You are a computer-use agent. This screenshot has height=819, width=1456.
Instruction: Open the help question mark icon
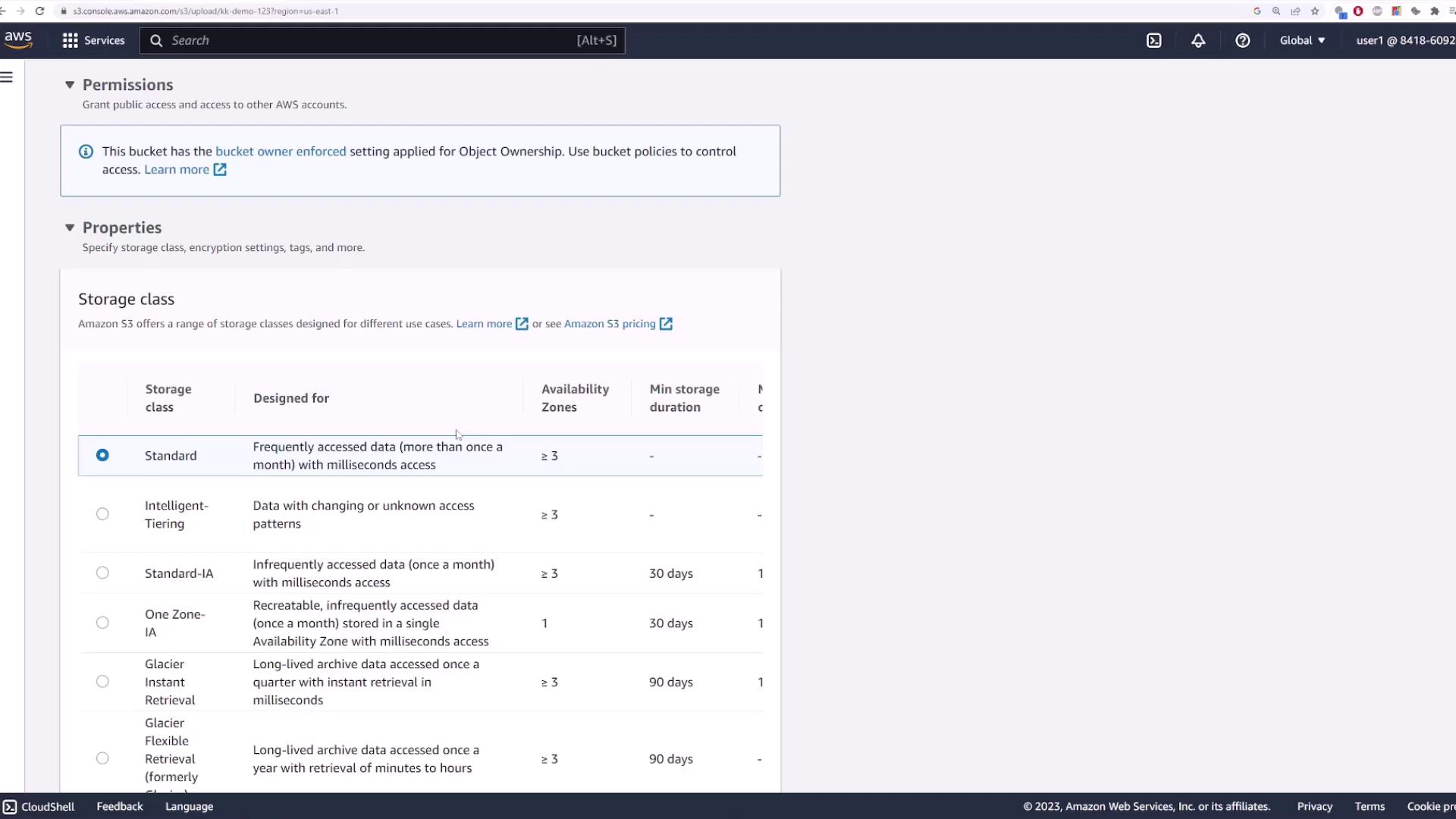(x=1242, y=41)
